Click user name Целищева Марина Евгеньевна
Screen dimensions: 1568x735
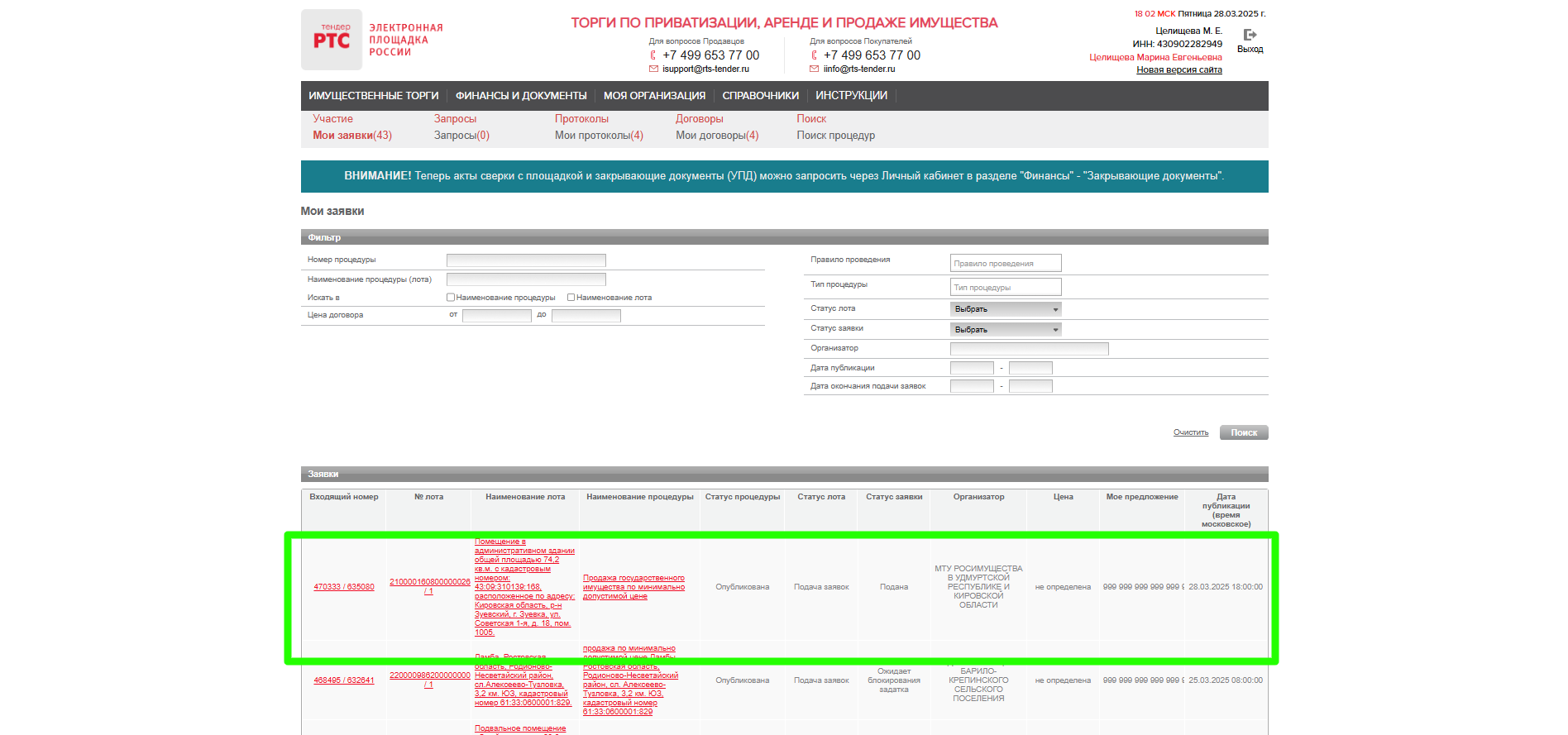click(1155, 58)
